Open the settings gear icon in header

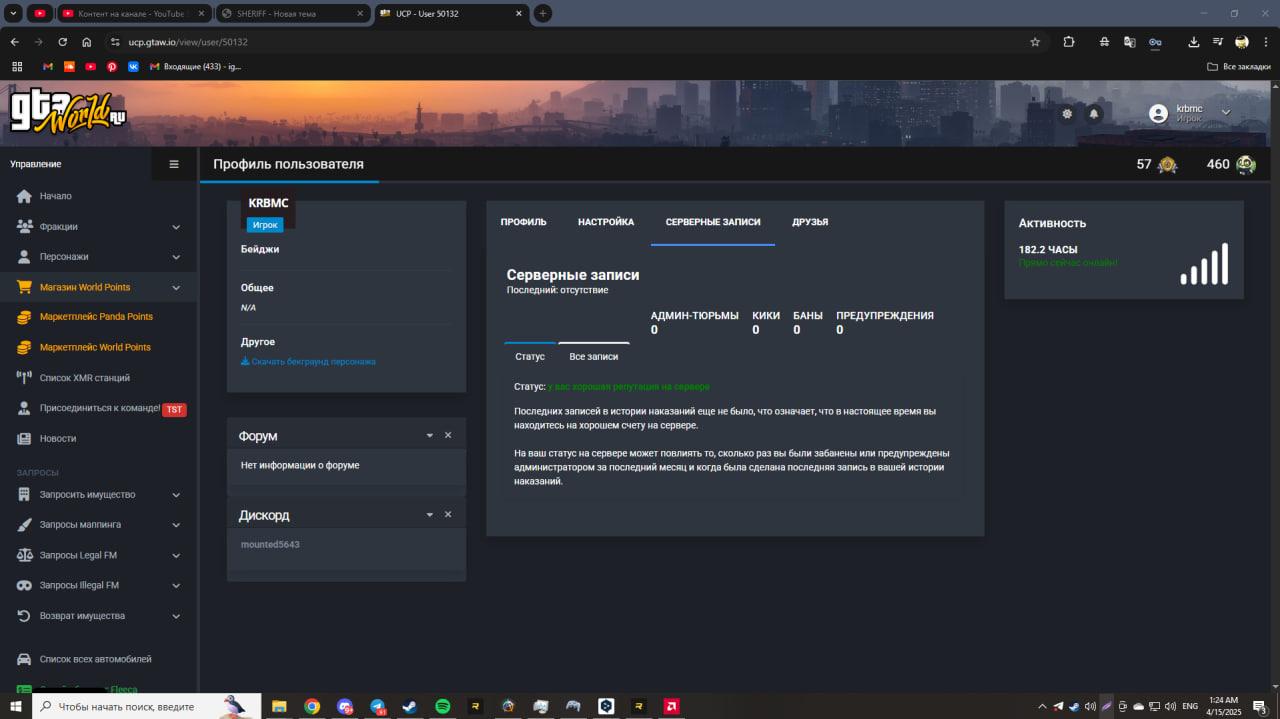click(1067, 114)
